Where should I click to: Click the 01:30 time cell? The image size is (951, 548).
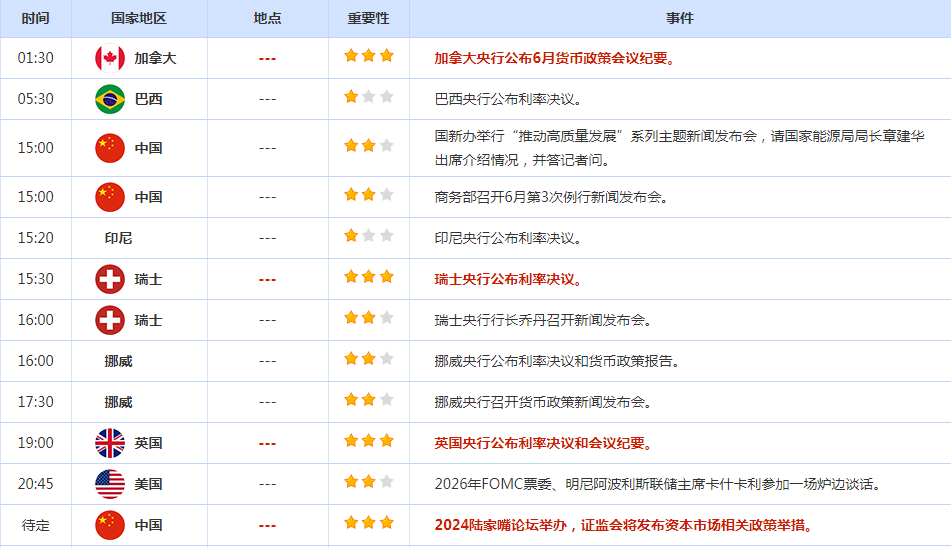click(x=35, y=58)
